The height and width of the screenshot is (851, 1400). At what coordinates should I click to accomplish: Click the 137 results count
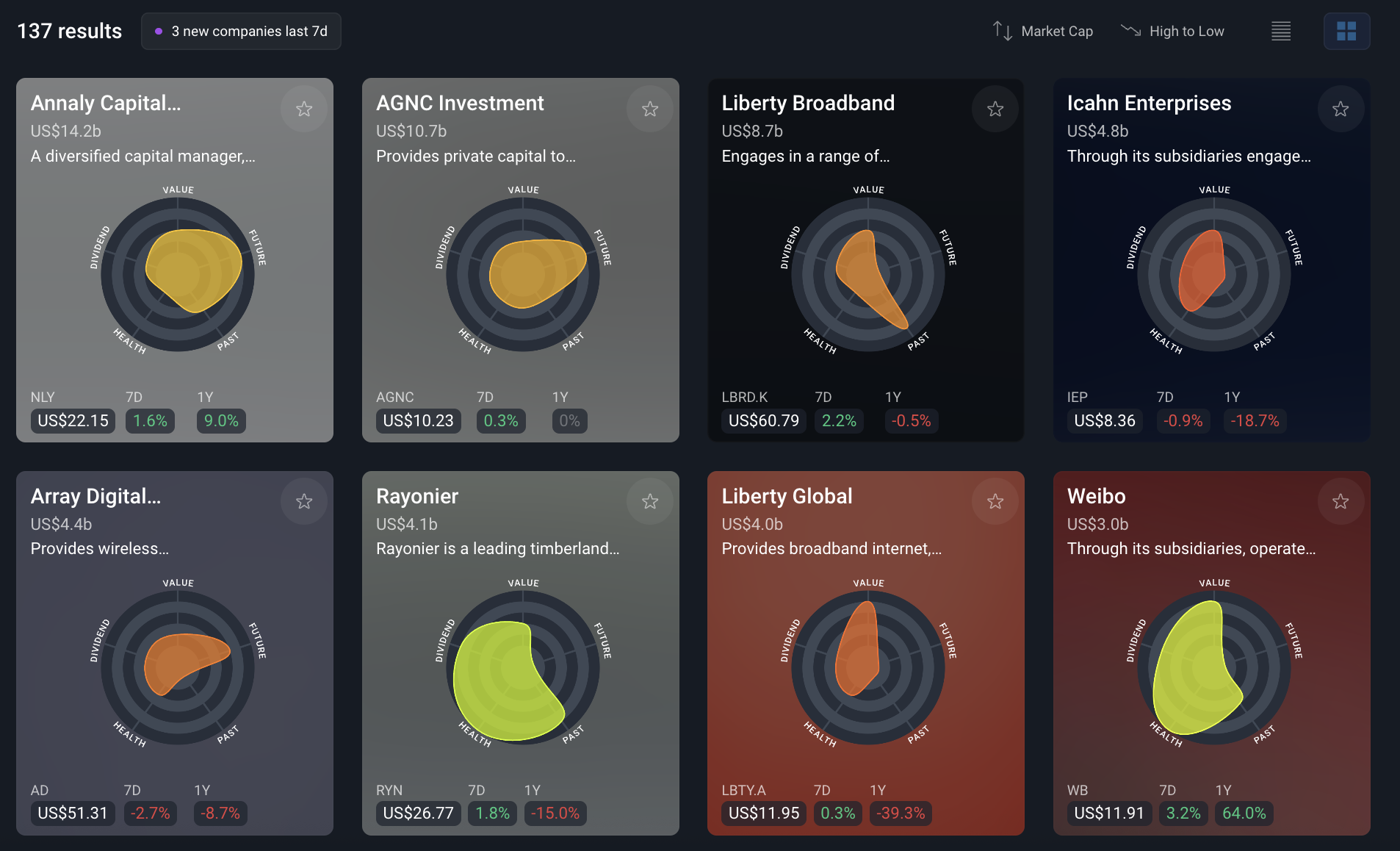(69, 31)
